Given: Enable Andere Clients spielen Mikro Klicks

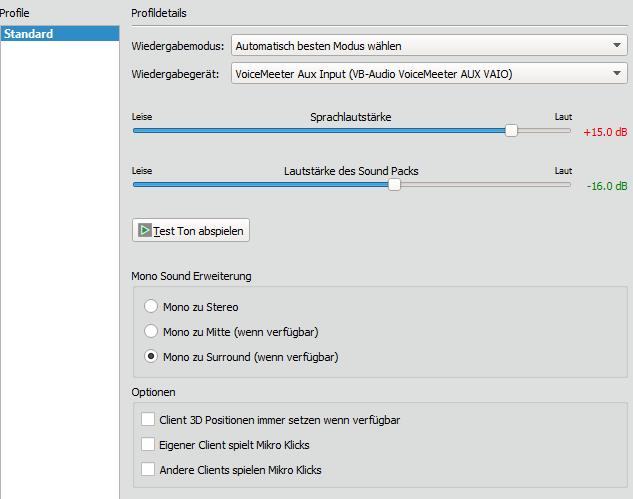Looking at the screenshot, I should 148,470.
